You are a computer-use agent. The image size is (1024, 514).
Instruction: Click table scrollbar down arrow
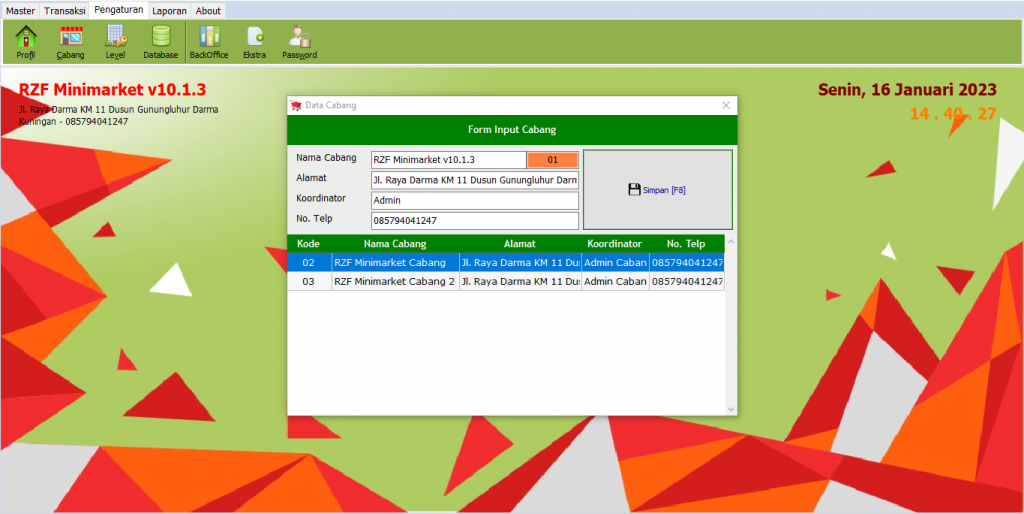pyautogui.click(x=731, y=409)
